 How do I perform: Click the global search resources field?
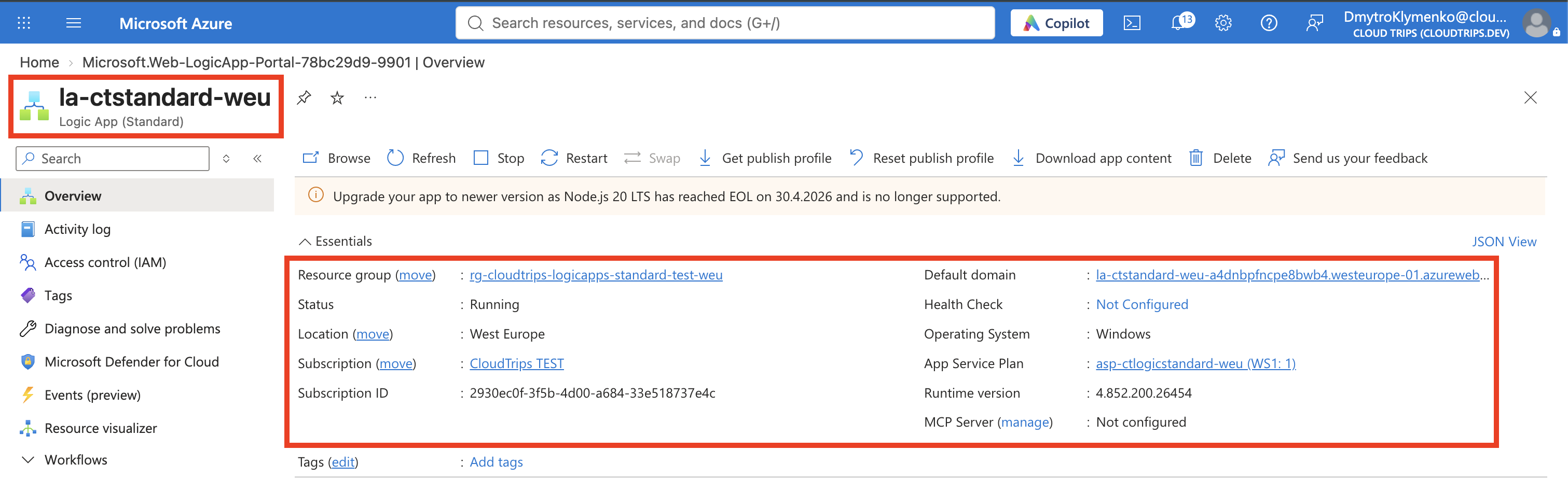(725, 23)
